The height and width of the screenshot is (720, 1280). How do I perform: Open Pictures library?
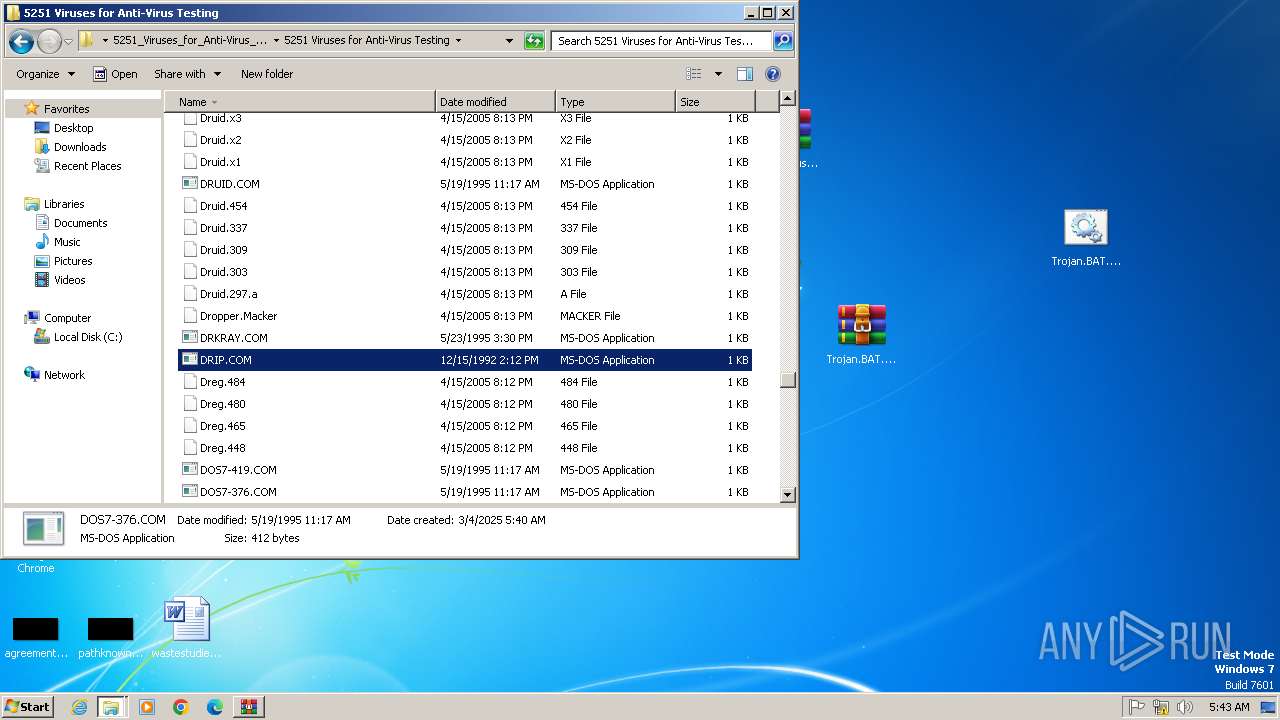click(x=73, y=261)
